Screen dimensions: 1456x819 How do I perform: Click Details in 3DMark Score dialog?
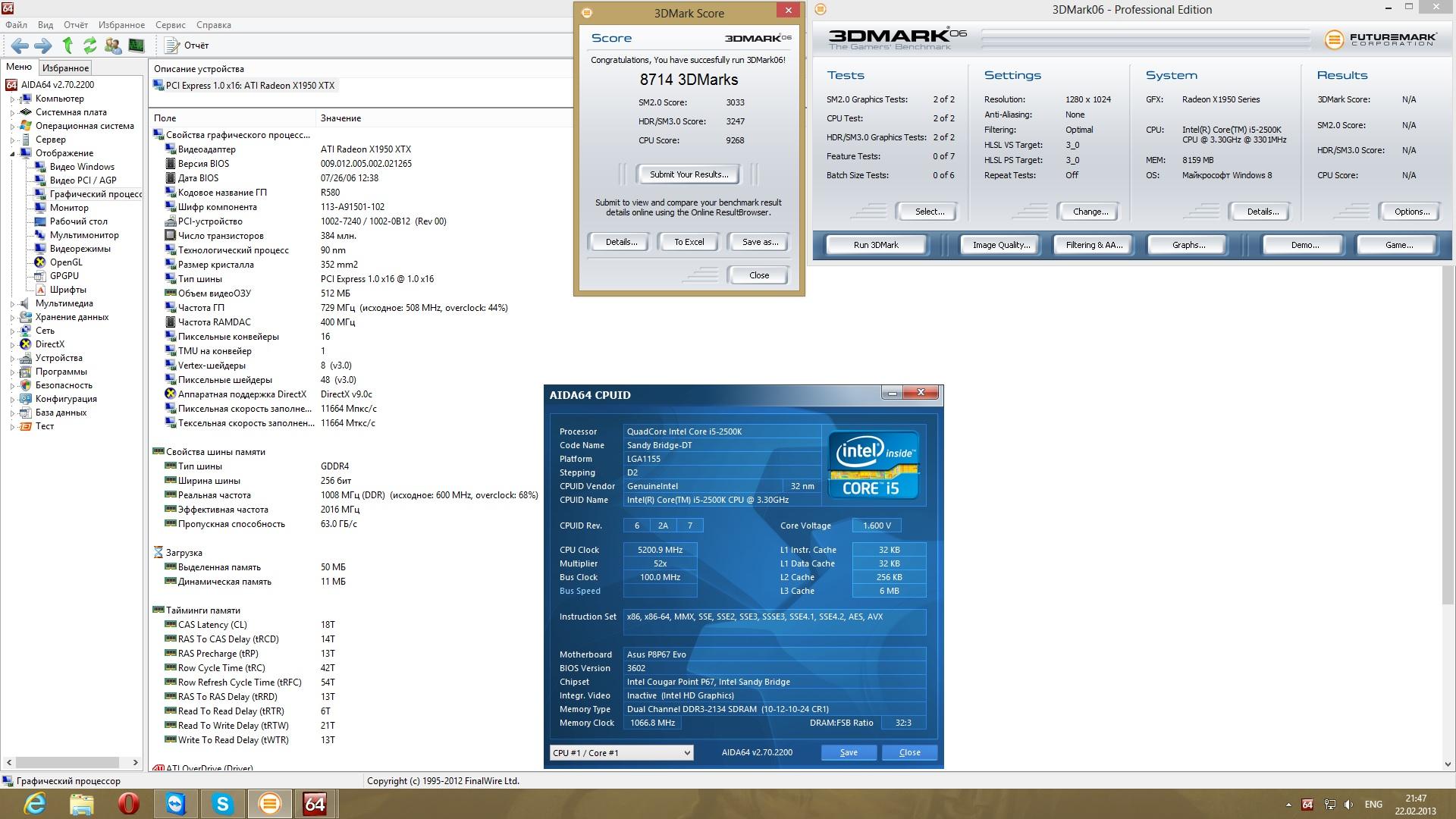coord(621,242)
